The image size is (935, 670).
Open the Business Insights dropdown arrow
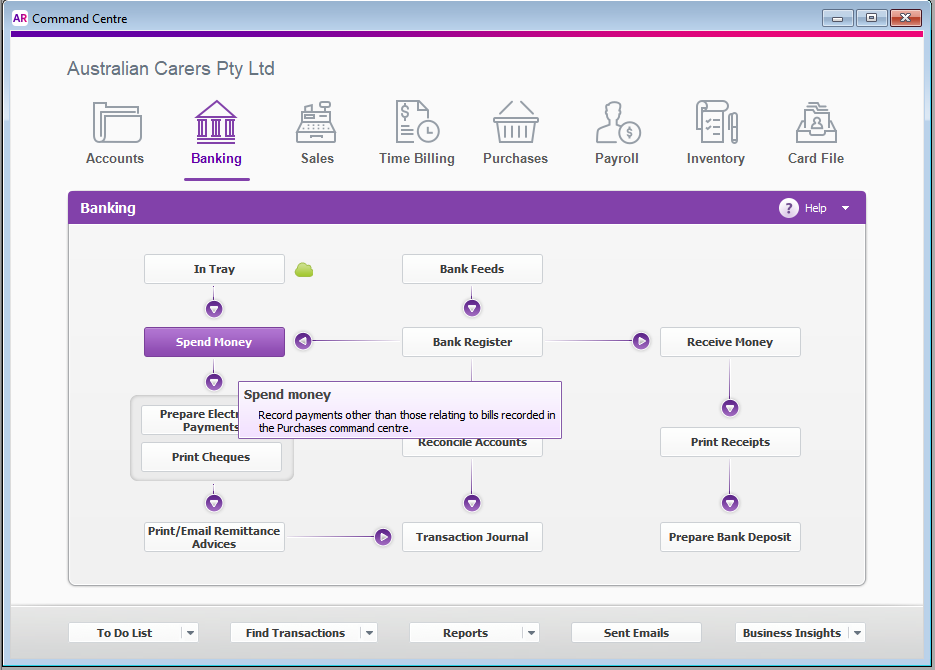857,633
